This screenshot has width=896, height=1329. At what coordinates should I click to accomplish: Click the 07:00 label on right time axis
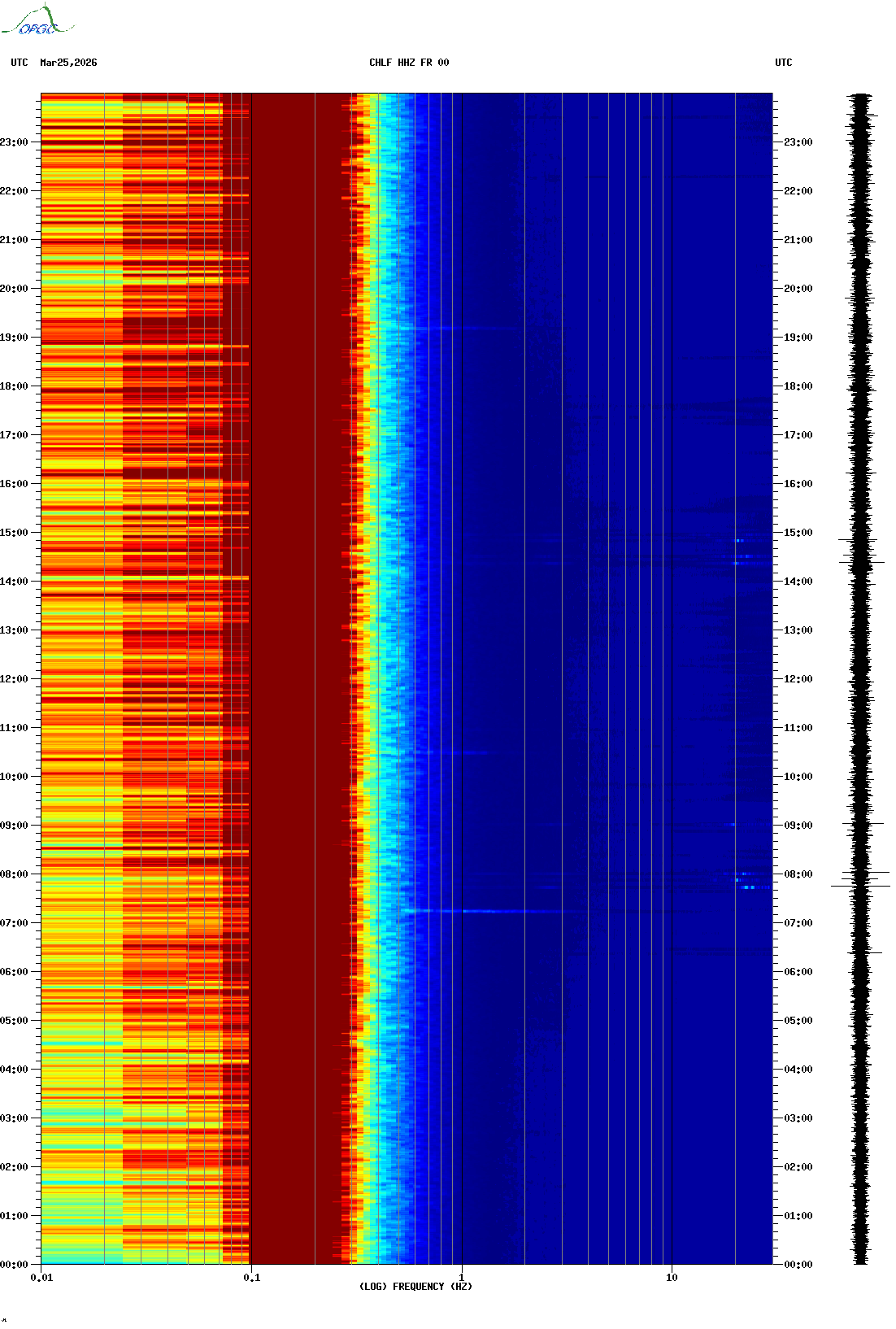pos(798,923)
